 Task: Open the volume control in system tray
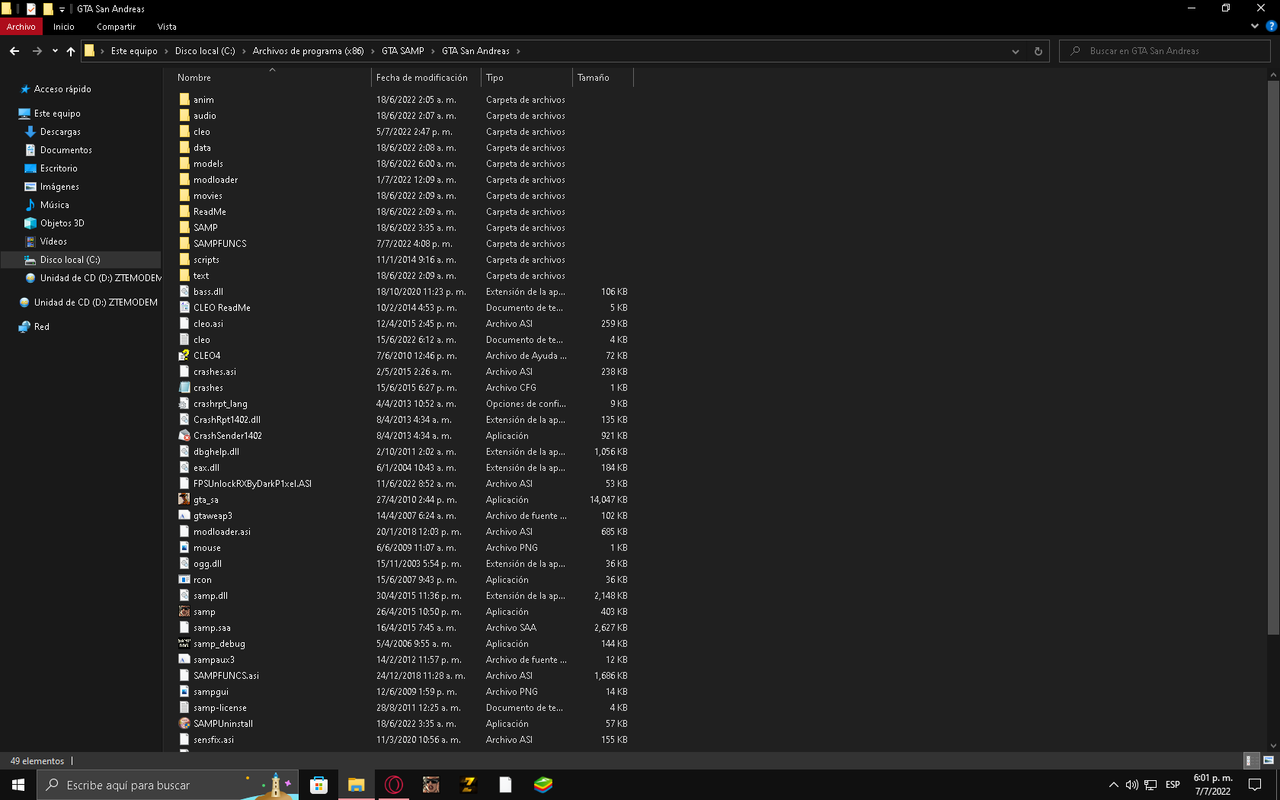tap(1132, 785)
